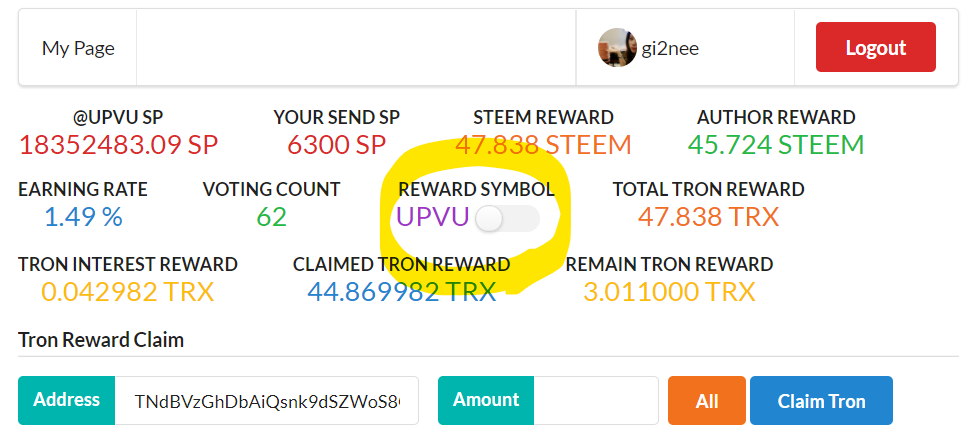The width and height of the screenshot is (968, 444).
Task: Hit the Claim Tron button
Action: tap(821, 401)
